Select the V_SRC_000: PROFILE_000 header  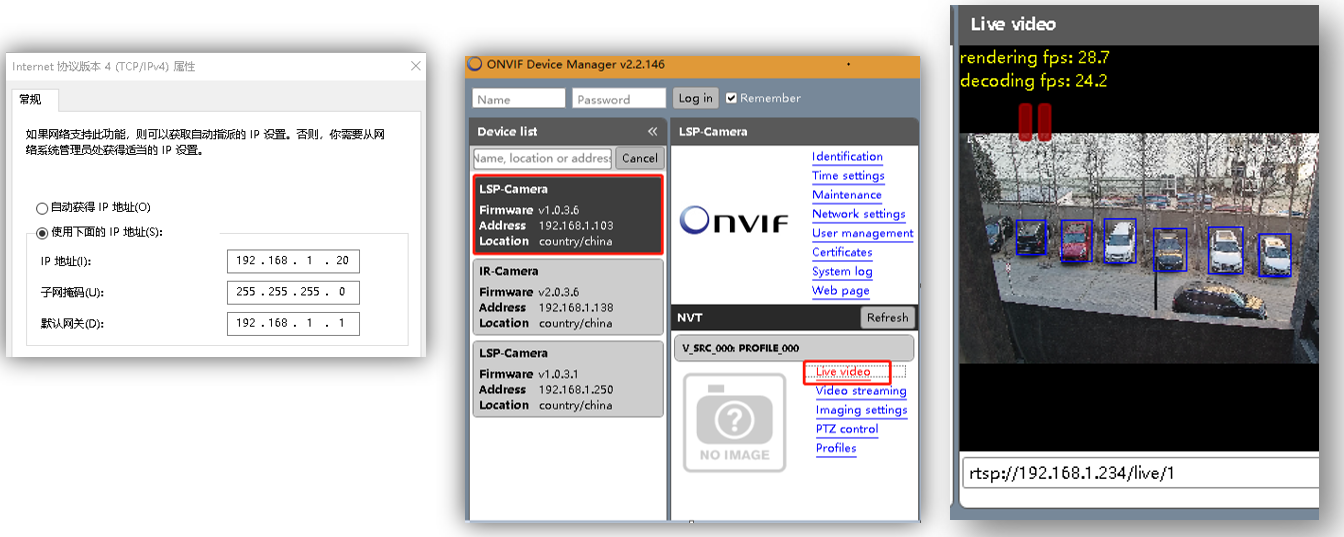click(794, 348)
